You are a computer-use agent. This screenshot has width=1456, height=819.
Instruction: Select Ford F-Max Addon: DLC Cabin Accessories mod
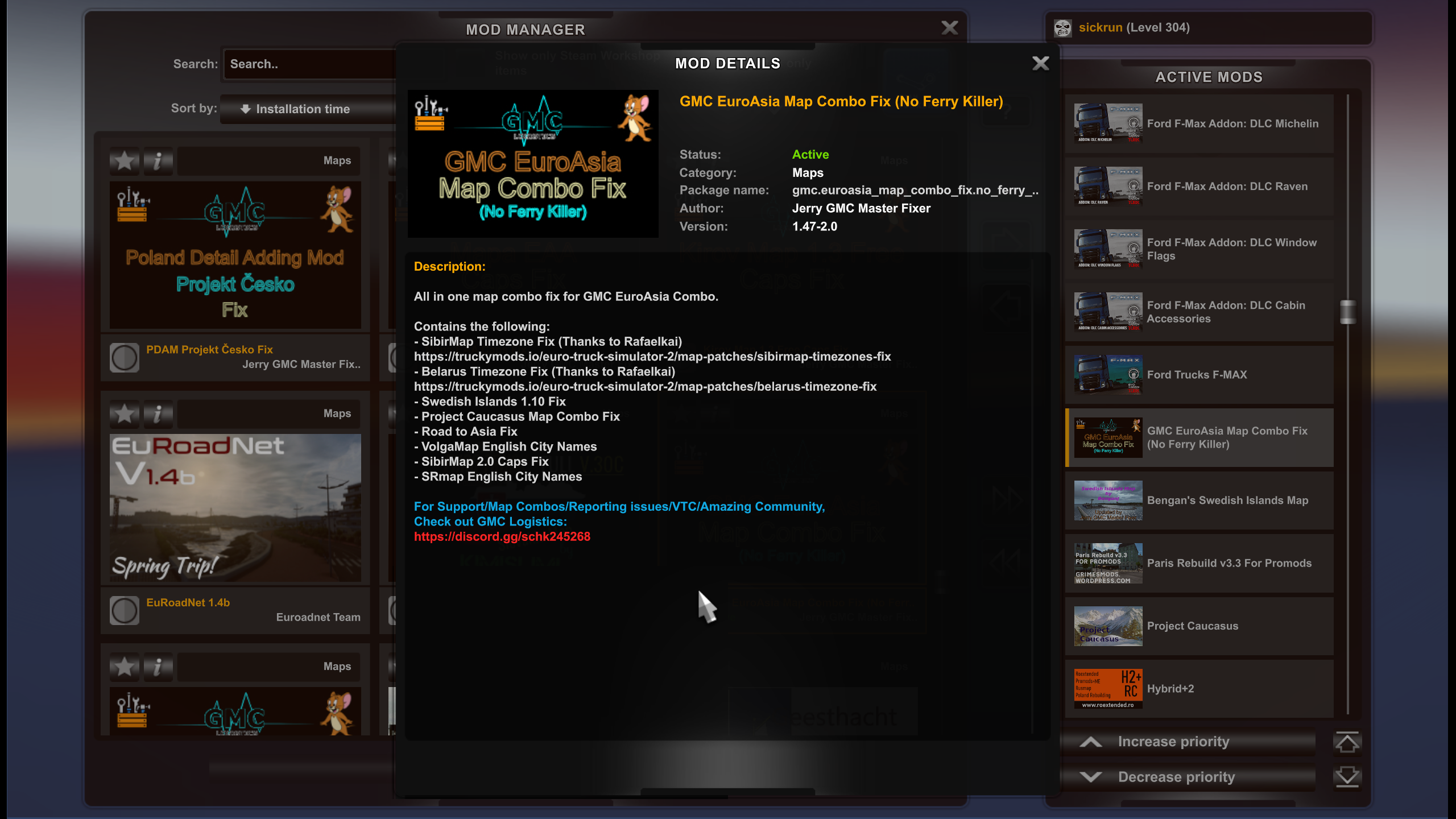tap(1199, 312)
